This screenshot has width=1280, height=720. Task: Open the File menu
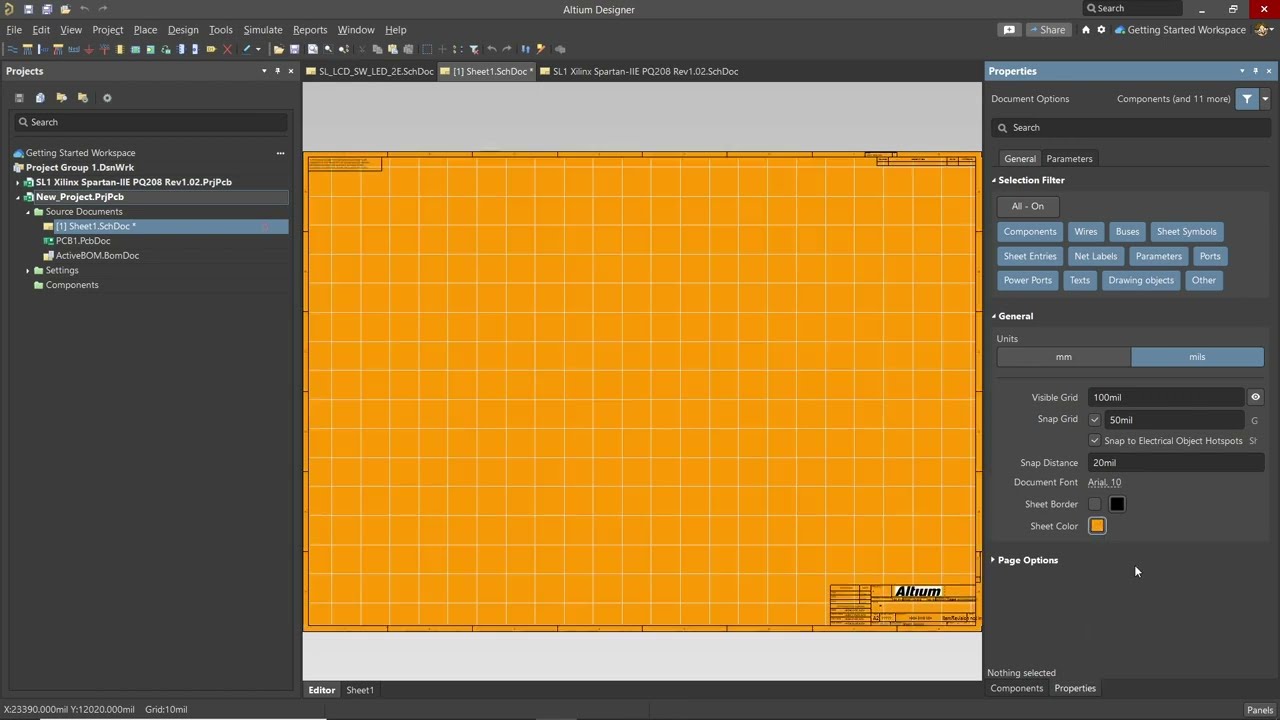[14, 30]
